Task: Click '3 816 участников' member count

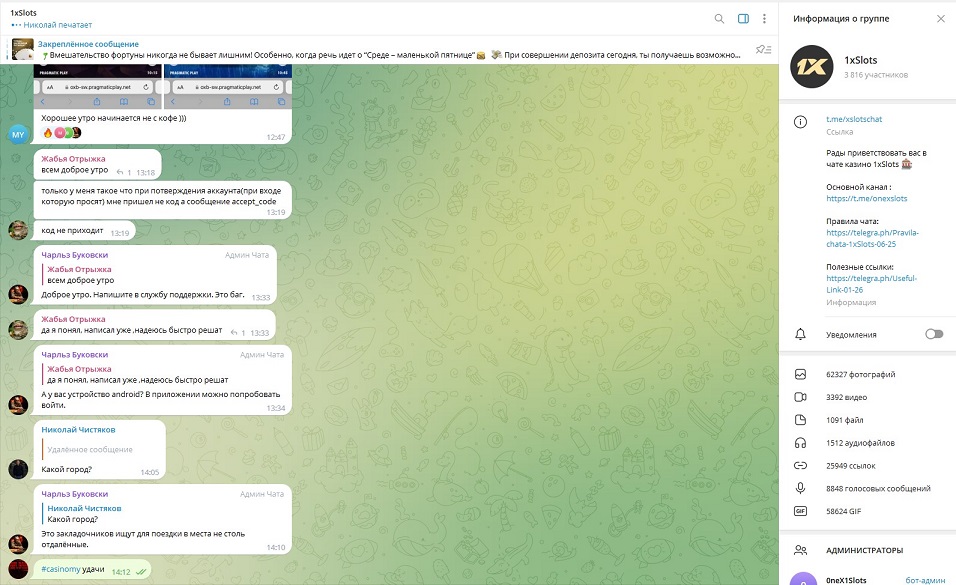Action: click(x=876, y=75)
